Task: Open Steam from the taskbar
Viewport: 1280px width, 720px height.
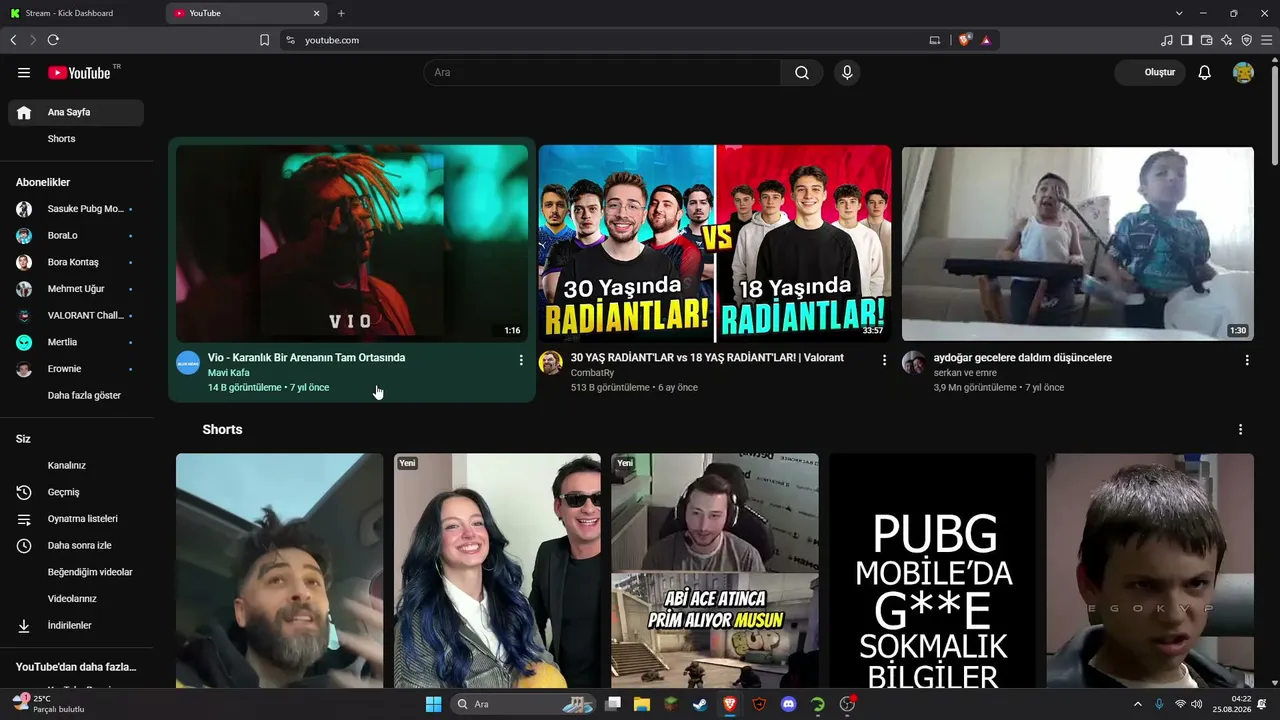Action: 700,704
